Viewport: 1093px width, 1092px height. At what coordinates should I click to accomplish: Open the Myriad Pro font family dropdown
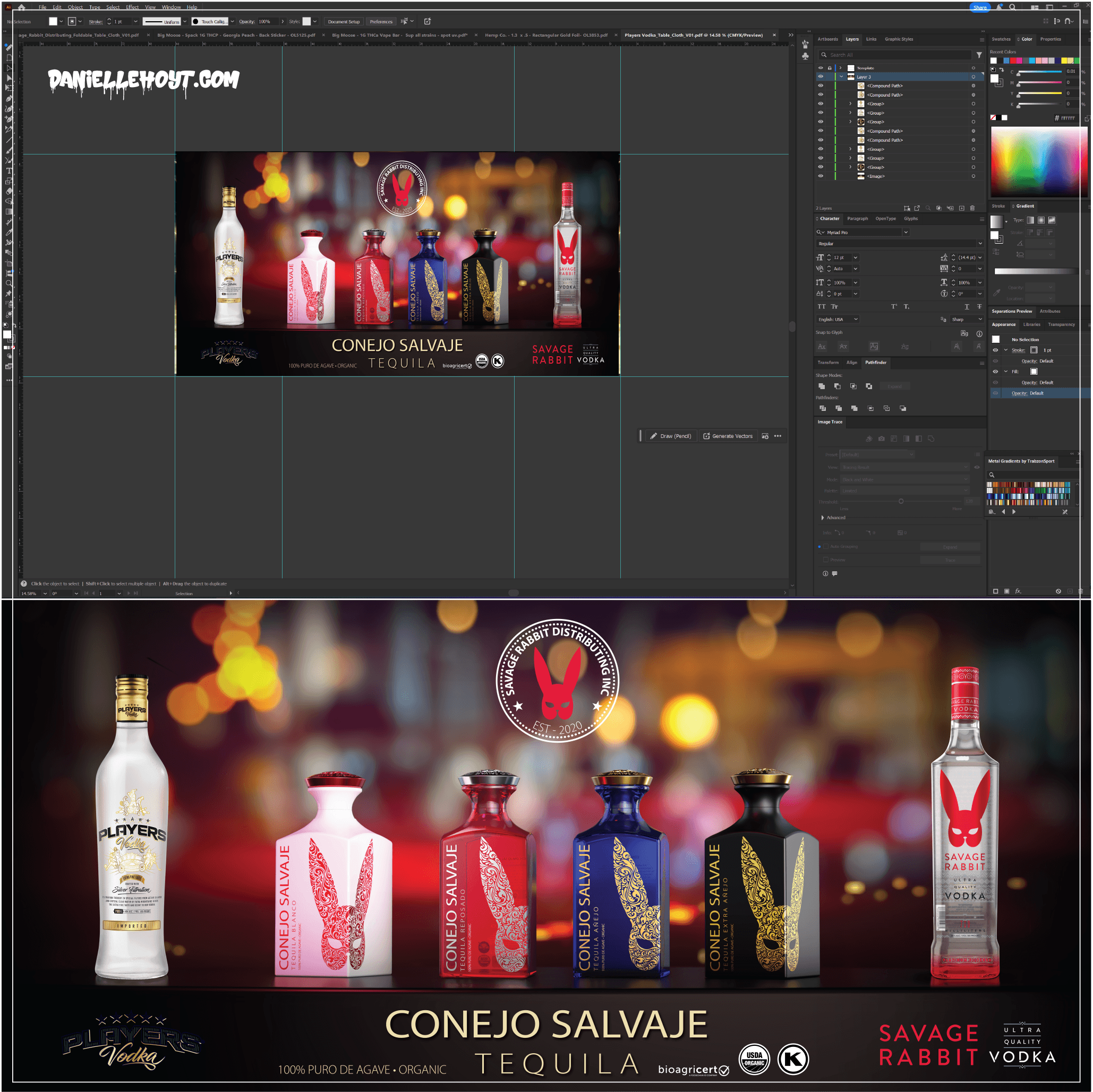906,233
